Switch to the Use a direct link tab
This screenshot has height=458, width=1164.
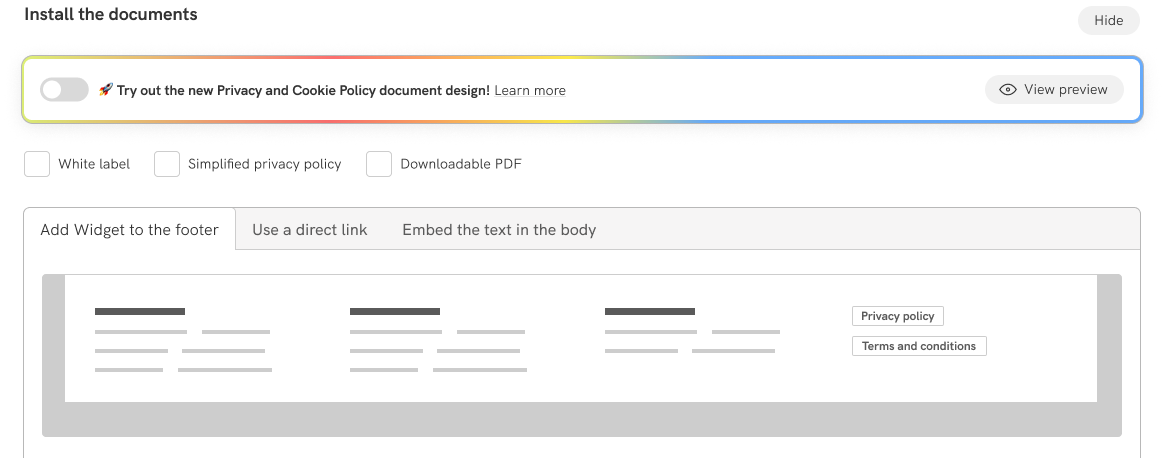tap(310, 230)
